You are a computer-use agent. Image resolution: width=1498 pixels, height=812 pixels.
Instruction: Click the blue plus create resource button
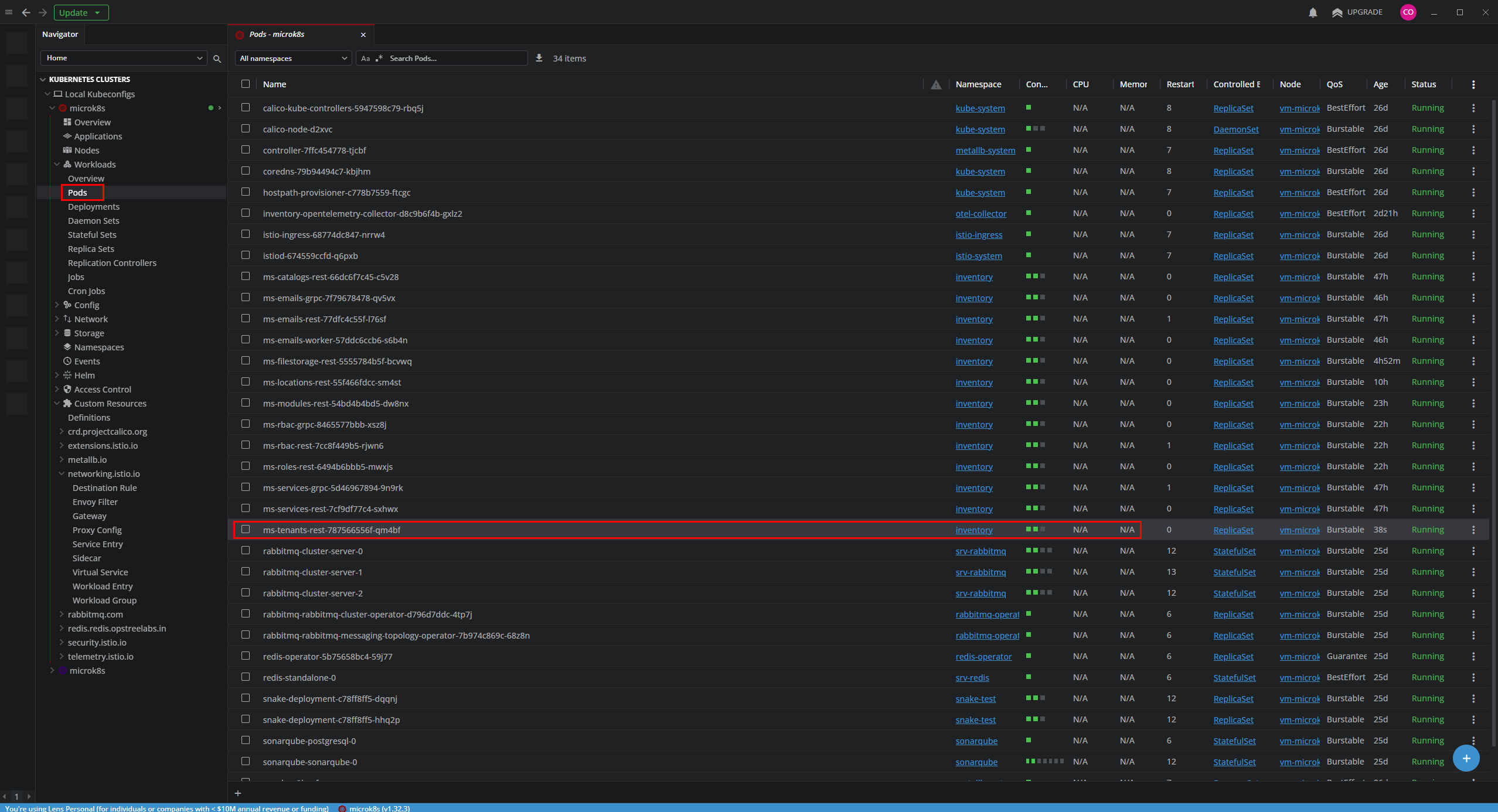click(x=1466, y=758)
